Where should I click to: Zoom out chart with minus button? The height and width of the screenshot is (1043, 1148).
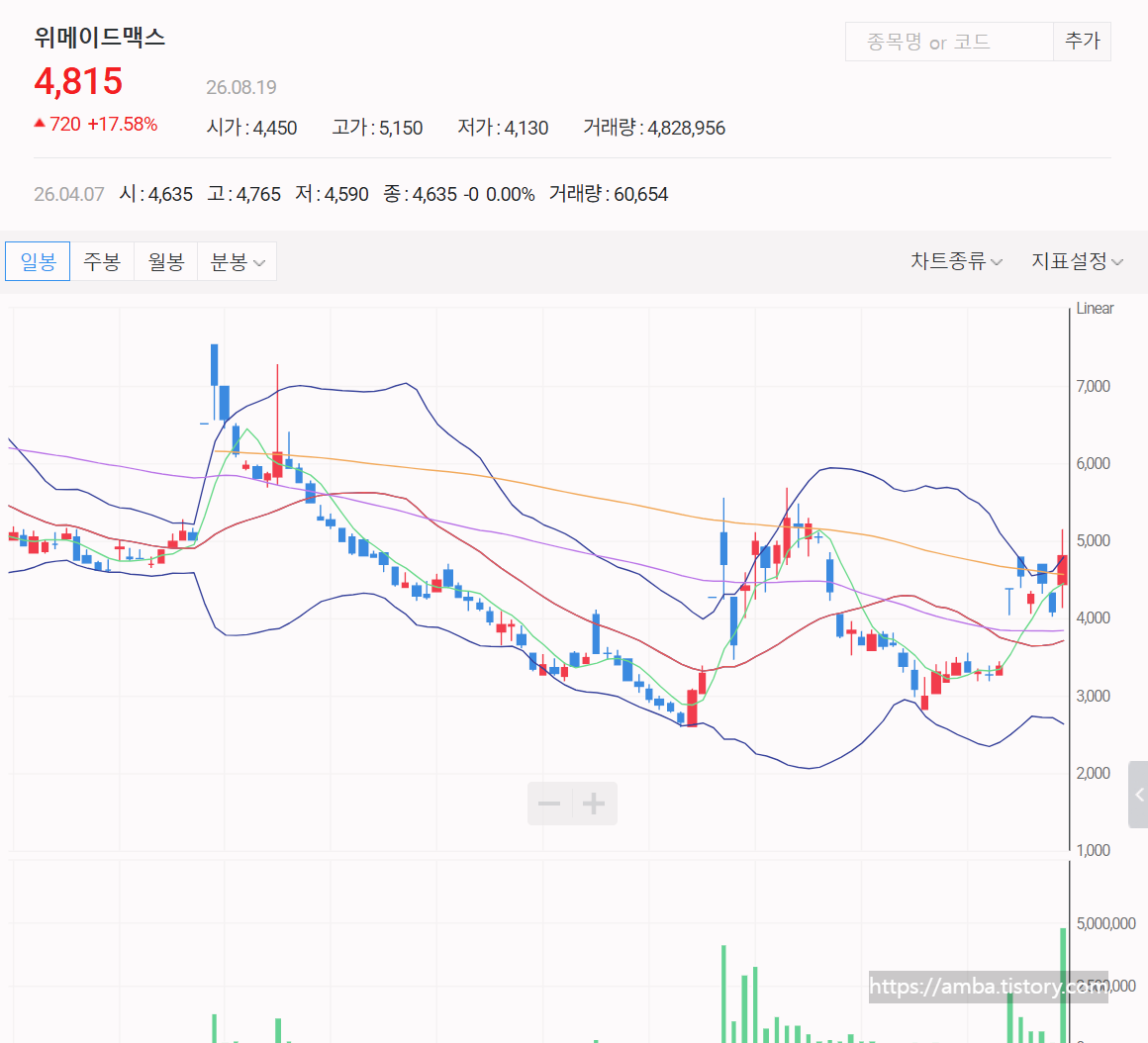[550, 804]
